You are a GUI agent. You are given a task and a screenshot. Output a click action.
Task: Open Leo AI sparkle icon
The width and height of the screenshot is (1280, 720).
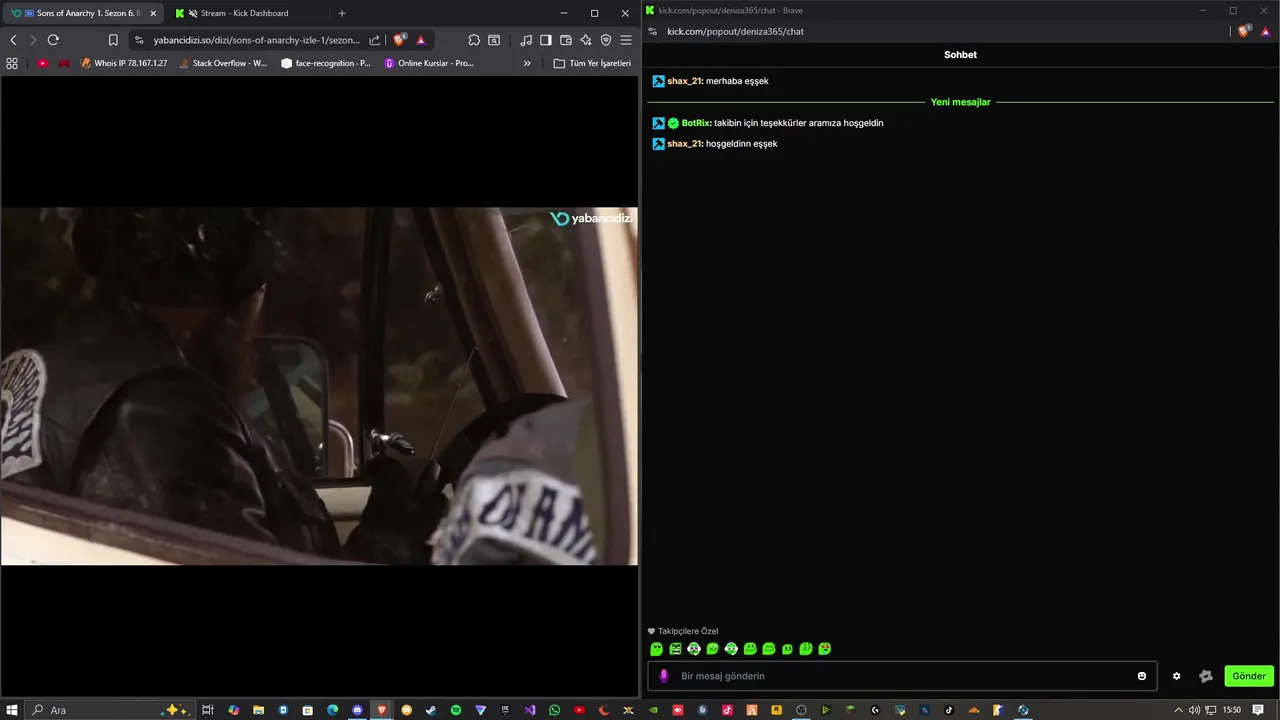(586, 40)
